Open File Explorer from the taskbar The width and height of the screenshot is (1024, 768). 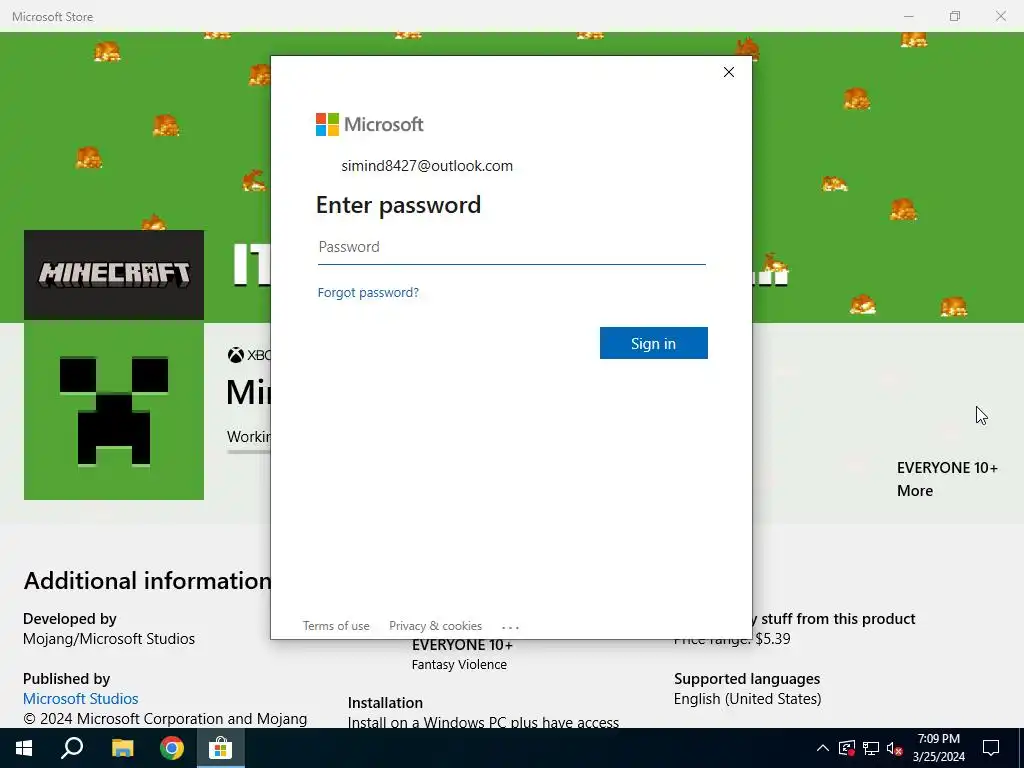coord(122,748)
